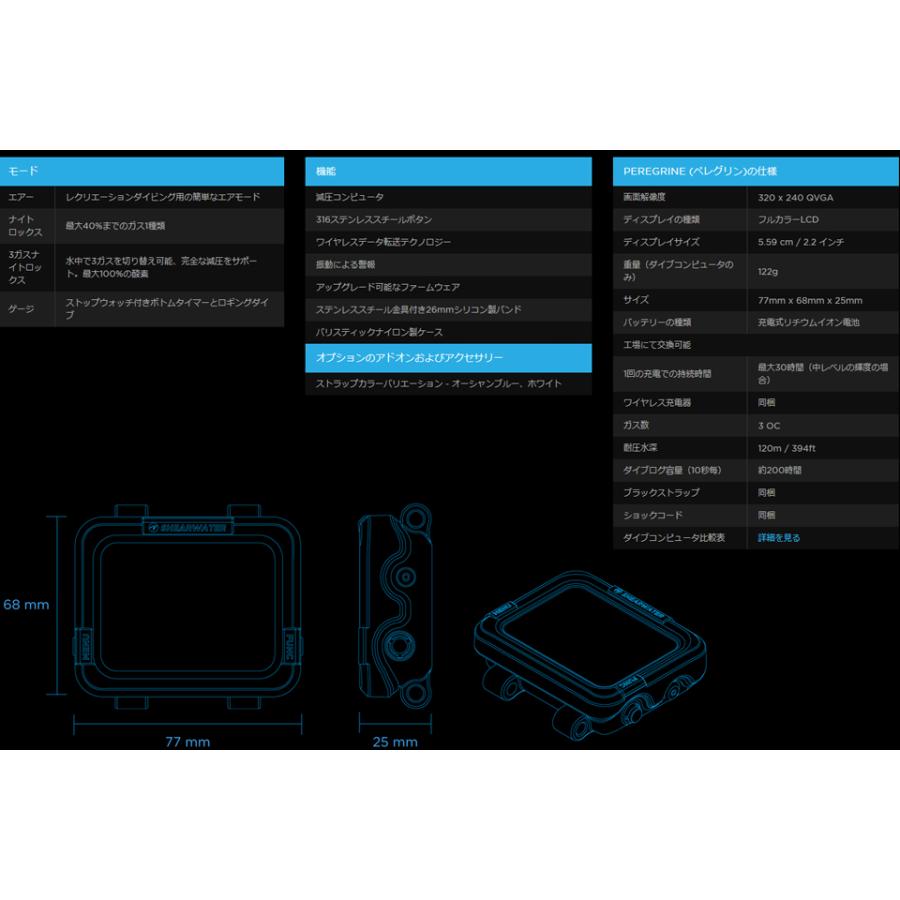This screenshot has height=900, width=900.
Task: Click the アップグレード可能なファームウェア row
Action: pyautogui.click(x=448, y=286)
